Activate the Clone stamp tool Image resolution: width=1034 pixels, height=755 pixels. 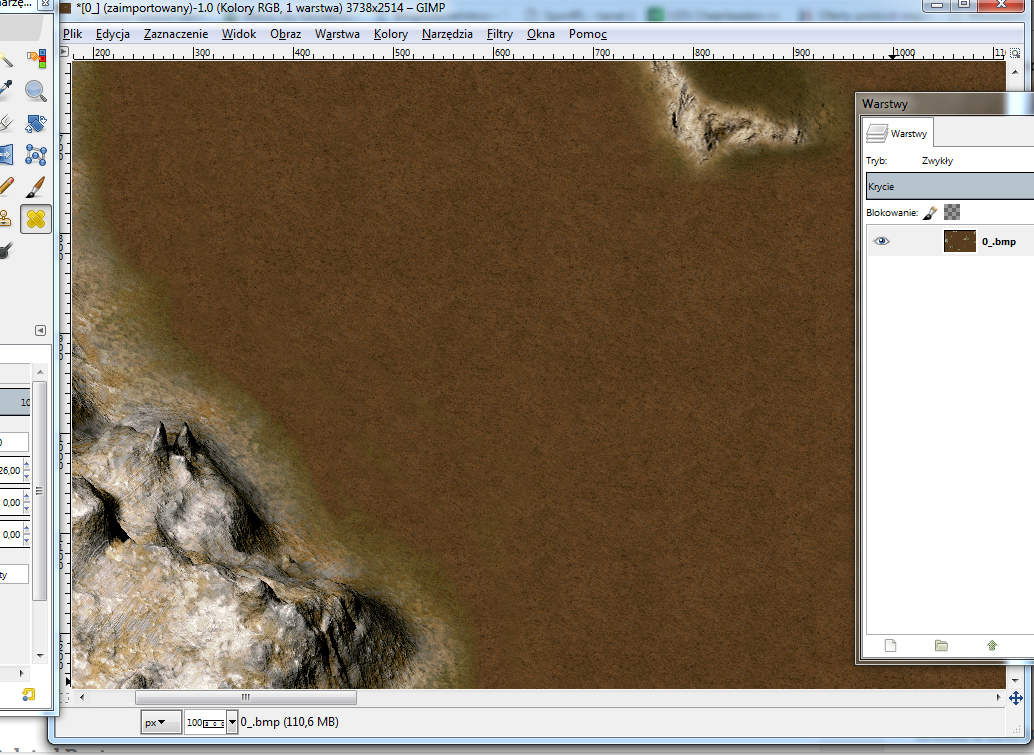point(5,219)
